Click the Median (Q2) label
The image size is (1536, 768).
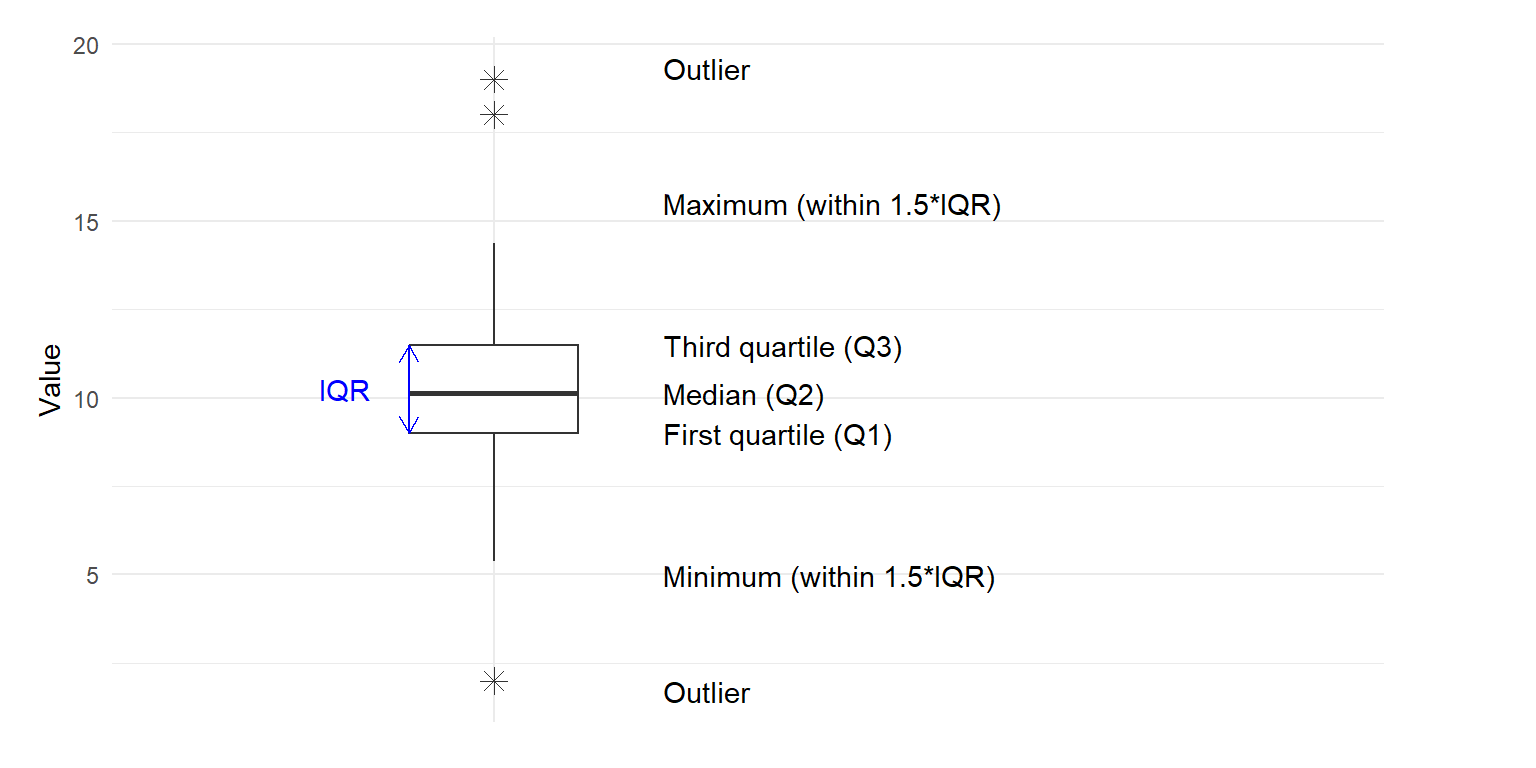tap(743, 396)
